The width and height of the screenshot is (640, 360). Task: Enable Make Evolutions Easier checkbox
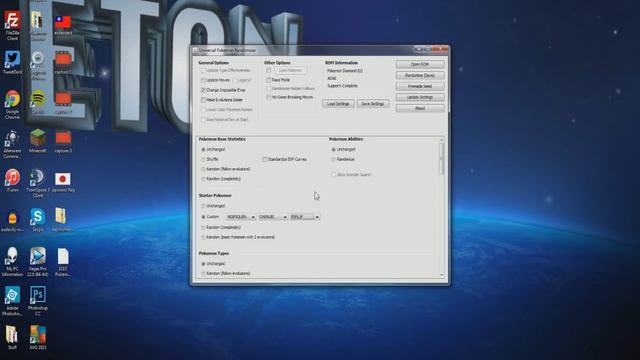point(203,100)
